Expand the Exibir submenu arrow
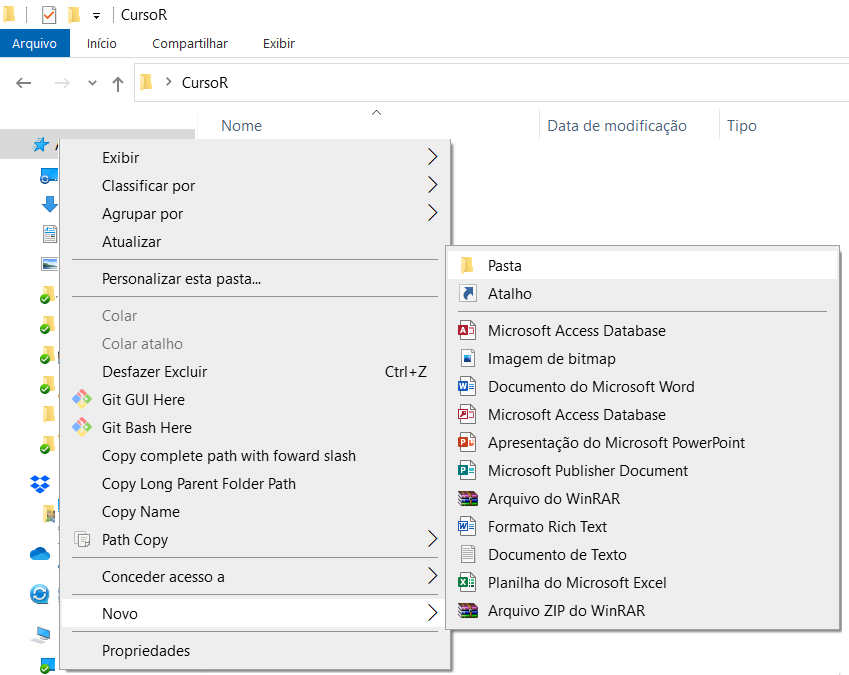The width and height of the screenshot is (849, 675). [x=432, y=157]
